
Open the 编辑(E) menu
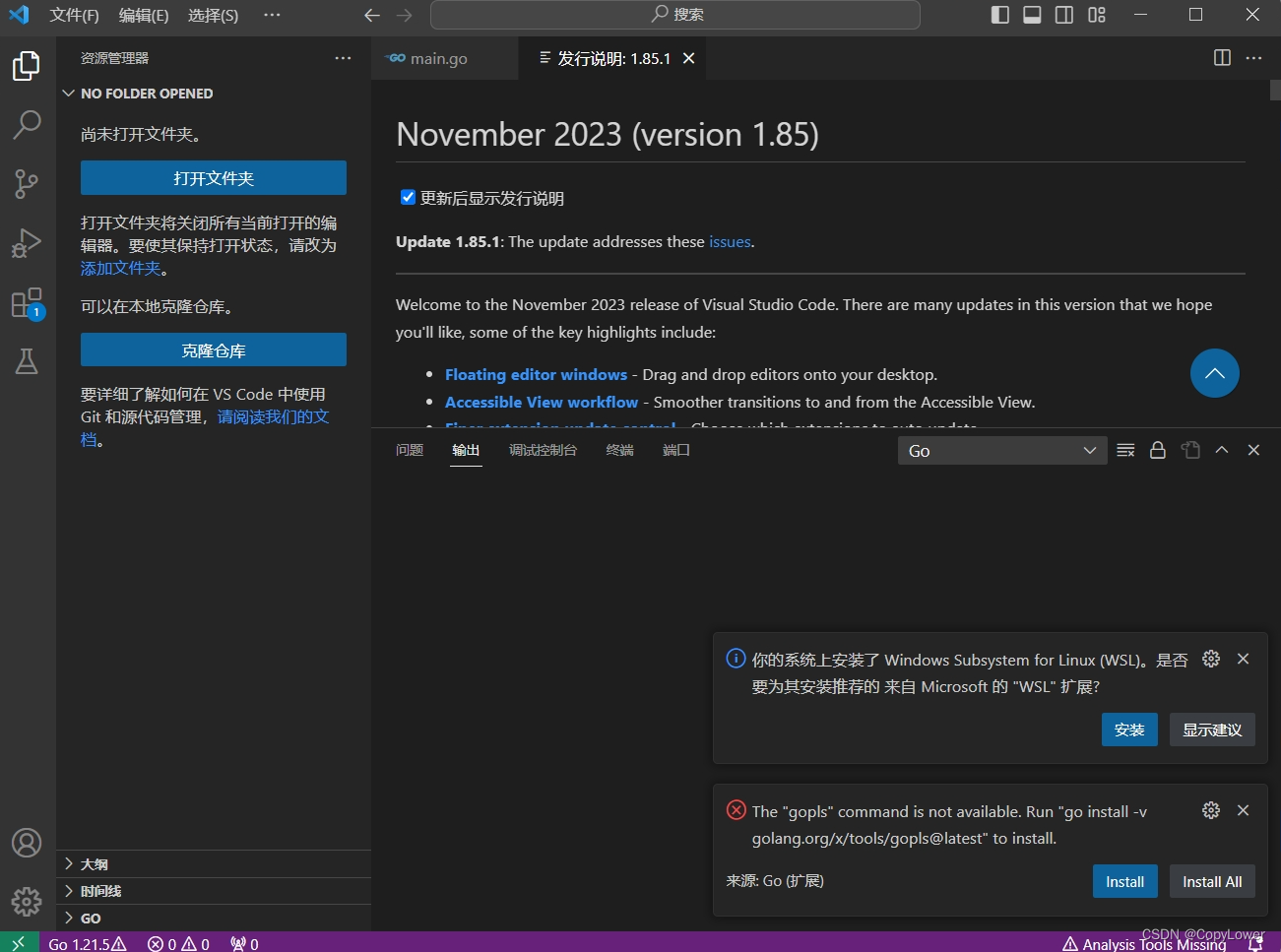(x=144, y=15)
